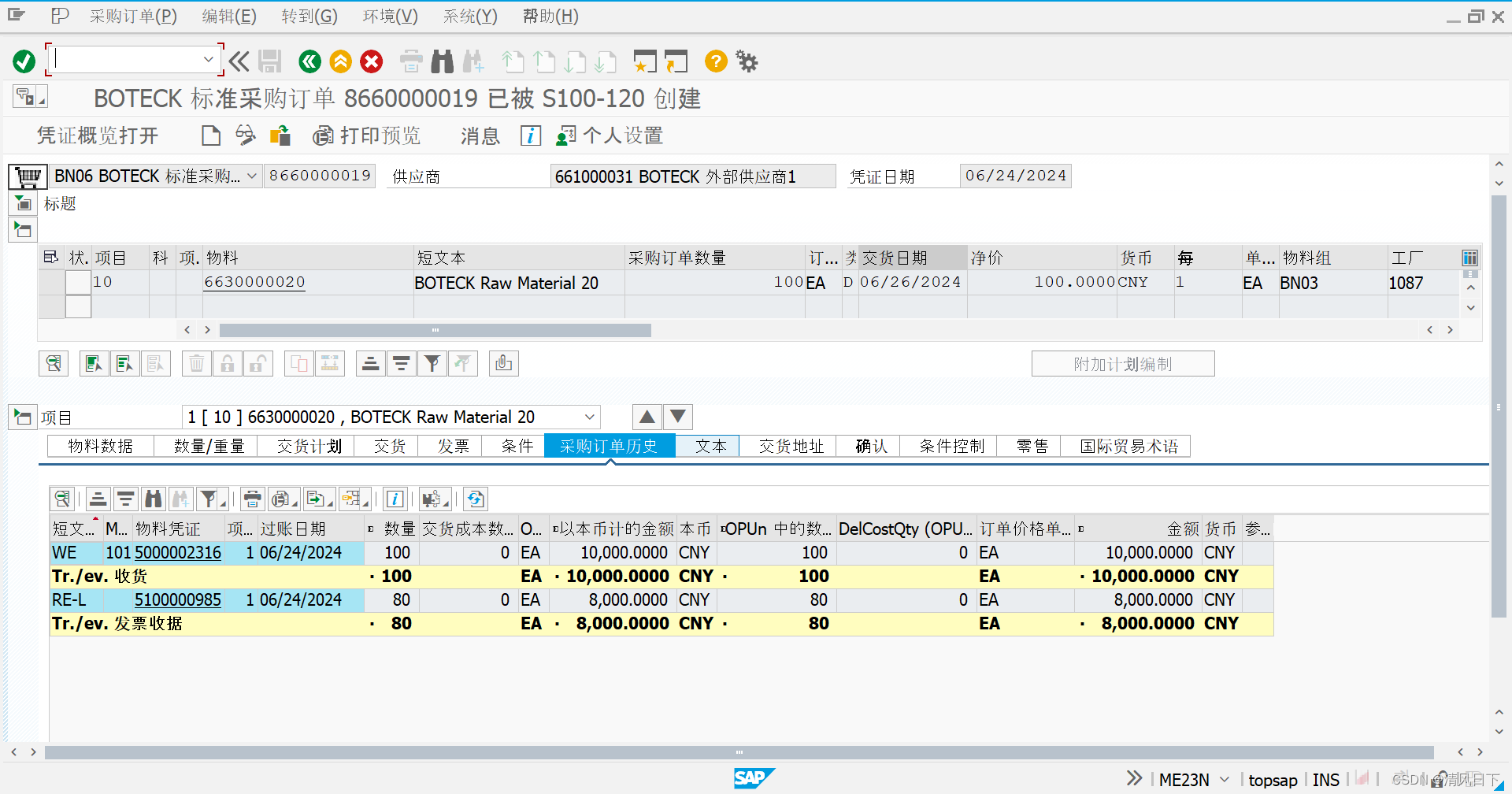Click the blue information 'i' icon beside 消息
The height and width of the screenshot is (794, 1512).
(x=531, y=135)
